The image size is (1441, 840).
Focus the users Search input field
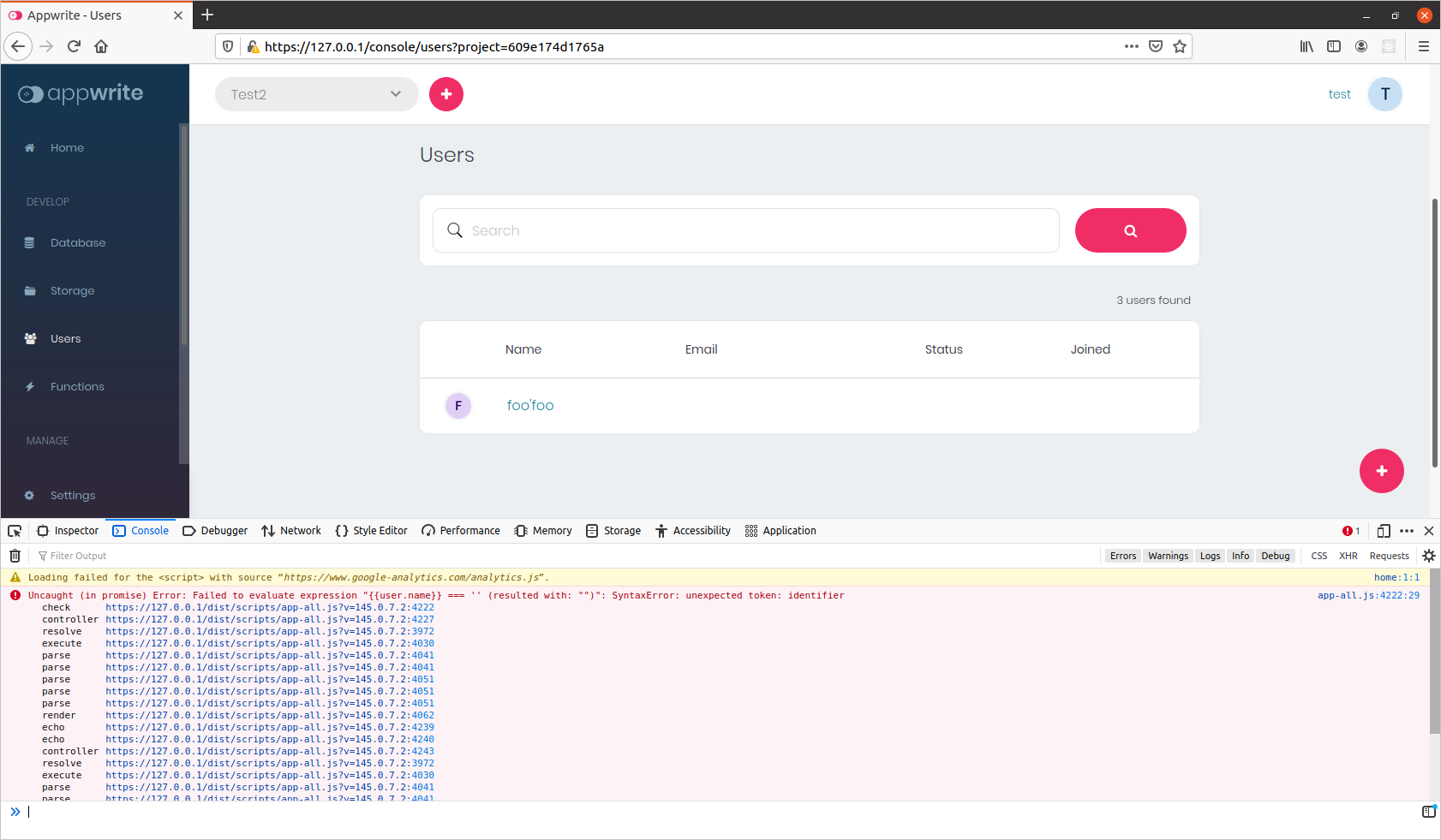point(746,230)
